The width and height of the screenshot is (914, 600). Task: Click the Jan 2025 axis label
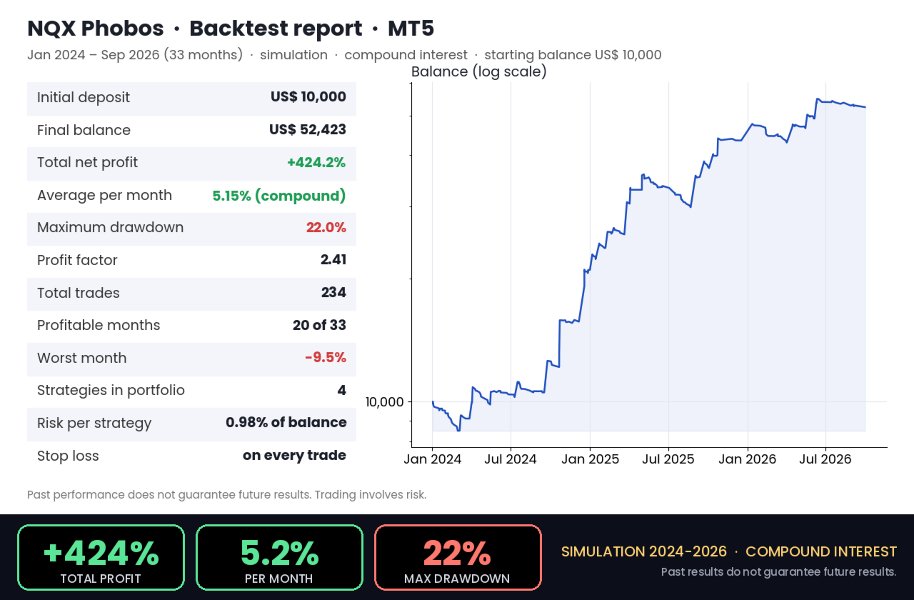pos(590,459)
